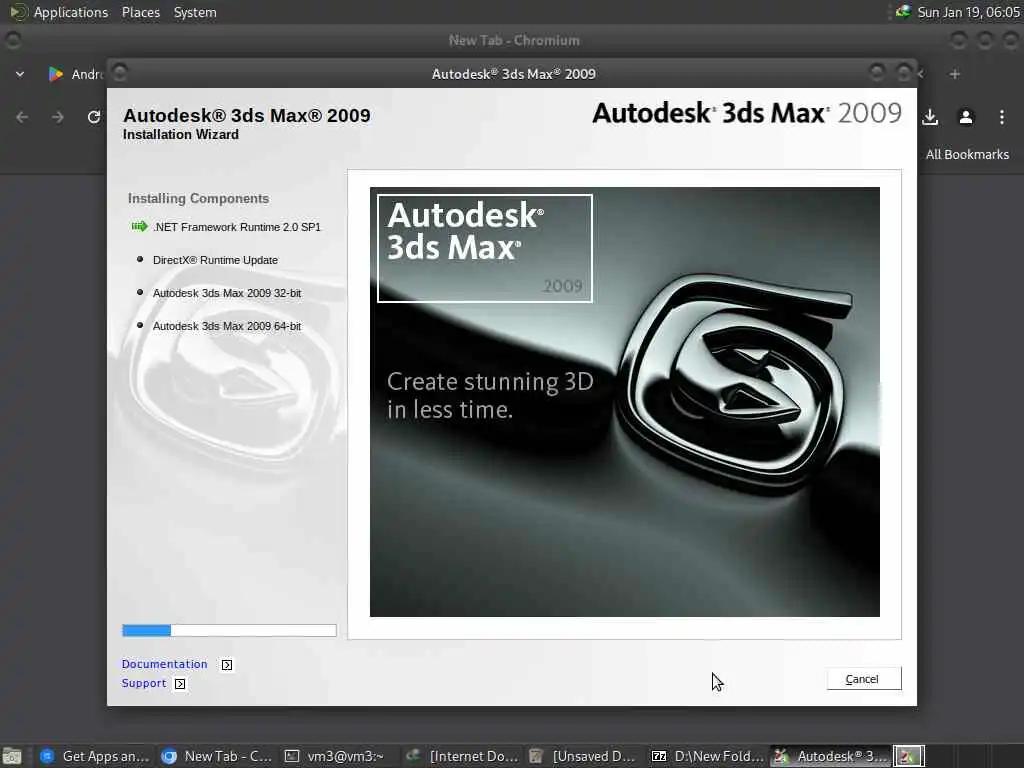Click the Autodesk 3ds Max 2009 logo header
The height and width of the screenshot is (768, 1024).
746,113
